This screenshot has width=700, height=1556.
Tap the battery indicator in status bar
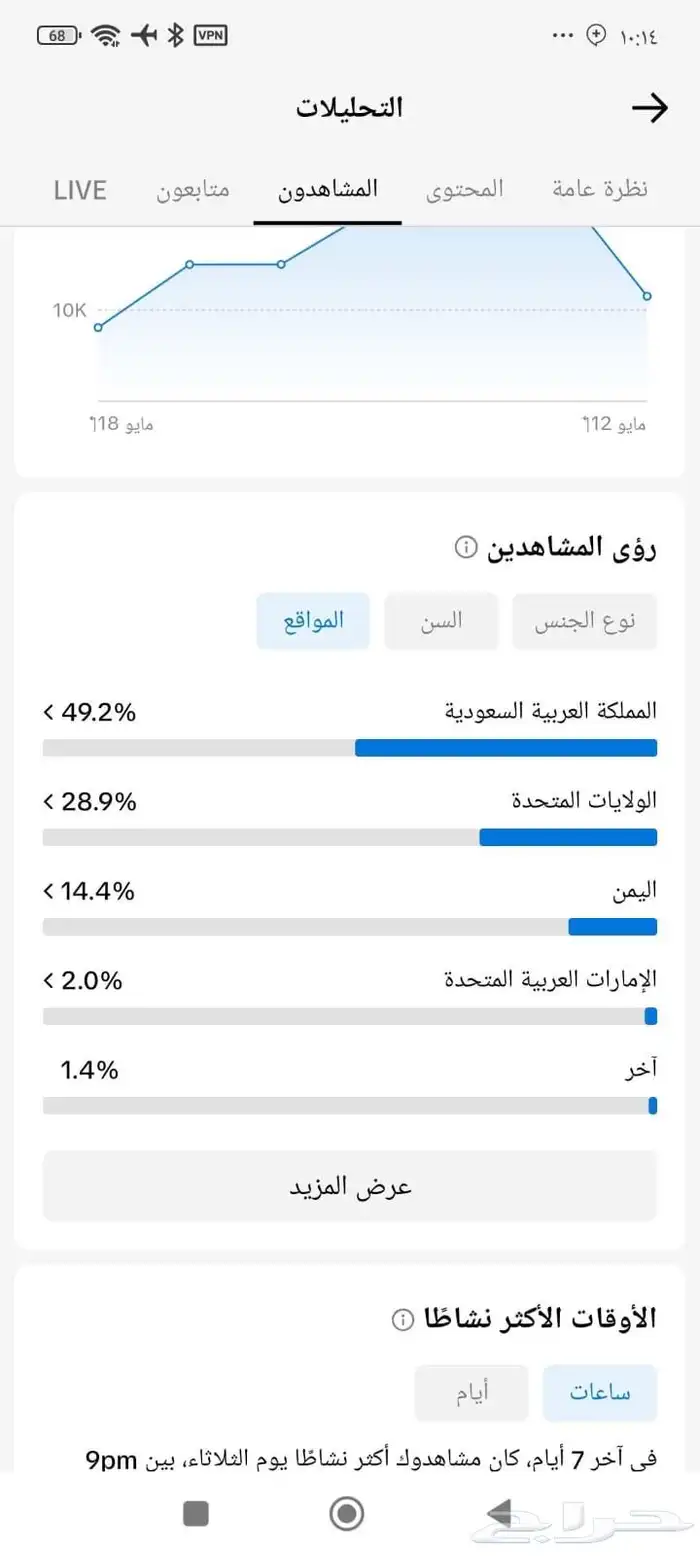pos(59,36)
